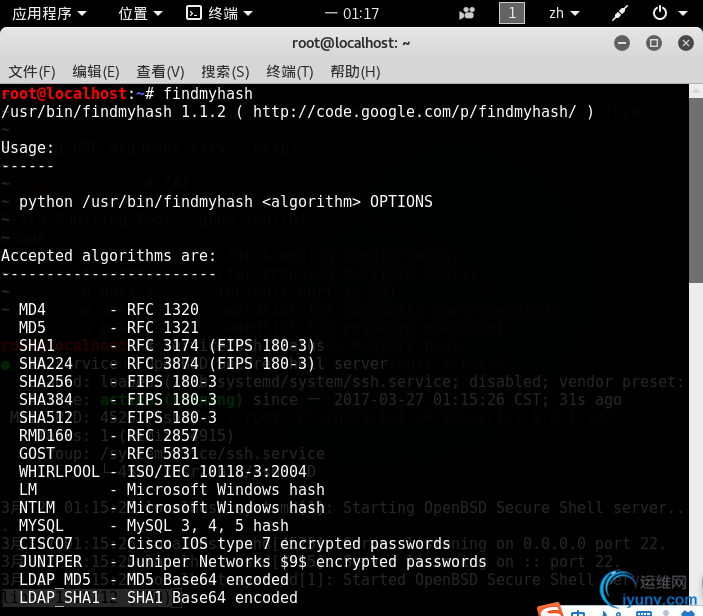Click the terminal vertical scrollbar thumb
Screen dimensions: 703x616
point(696,191)
